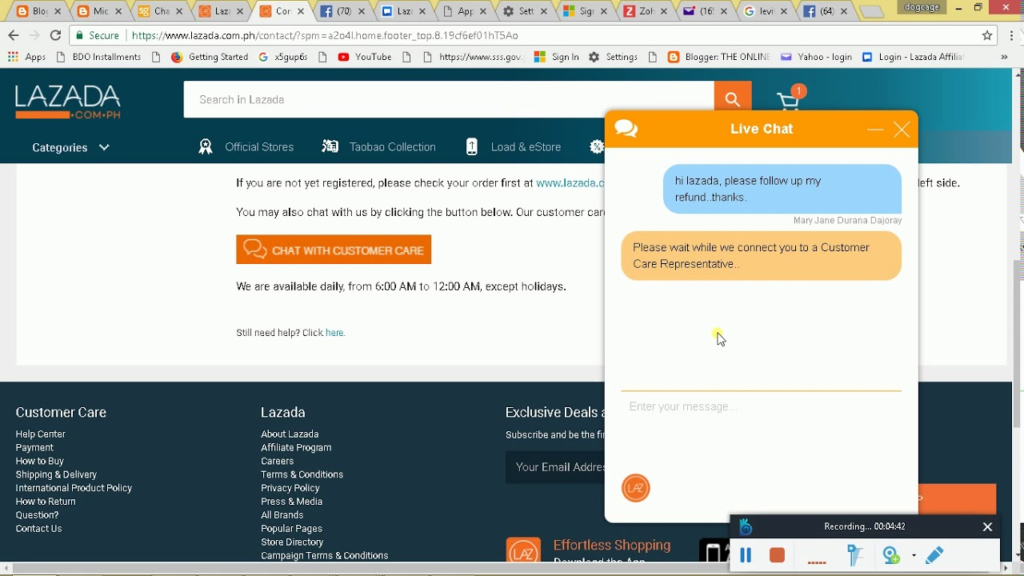Open Help Center footer link
The width and height of the screenshot is (1024, 576).
pyautogui.click(x=40, y=434)
